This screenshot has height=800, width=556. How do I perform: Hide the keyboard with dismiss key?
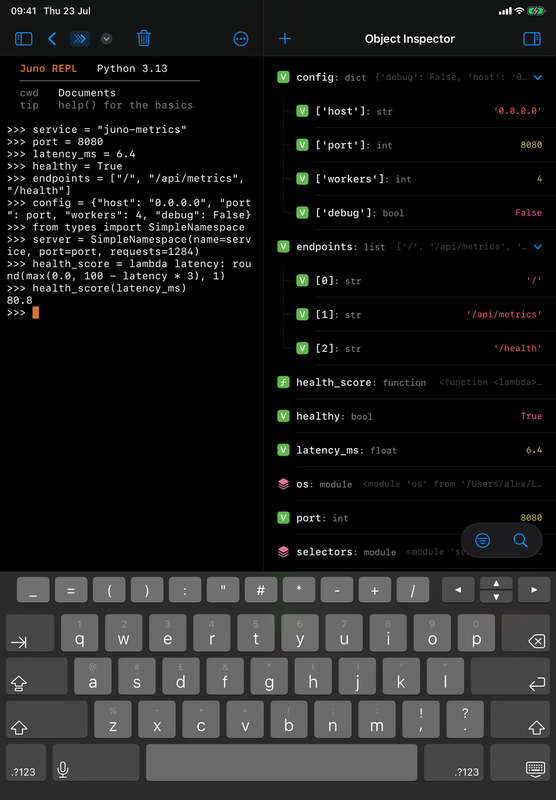pyautogui.click(x=520, y=762)
